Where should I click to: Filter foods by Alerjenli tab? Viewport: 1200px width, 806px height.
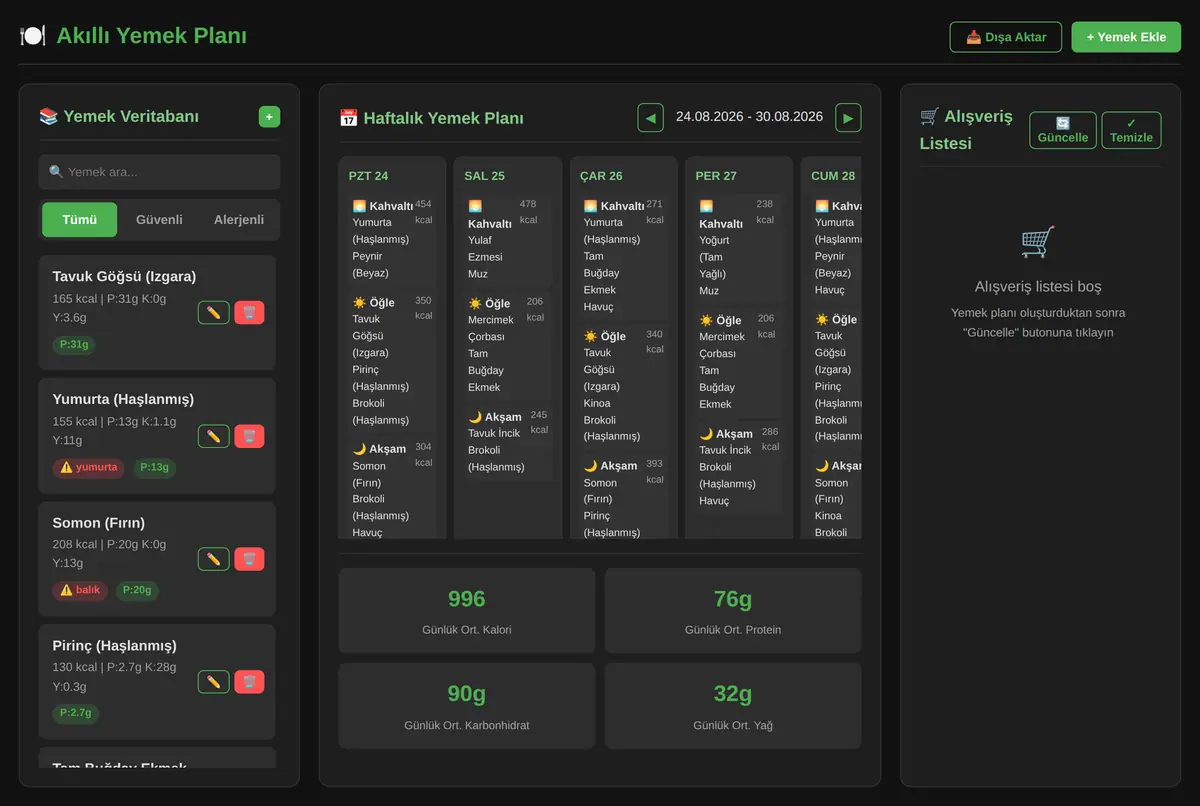click(239, 219)
